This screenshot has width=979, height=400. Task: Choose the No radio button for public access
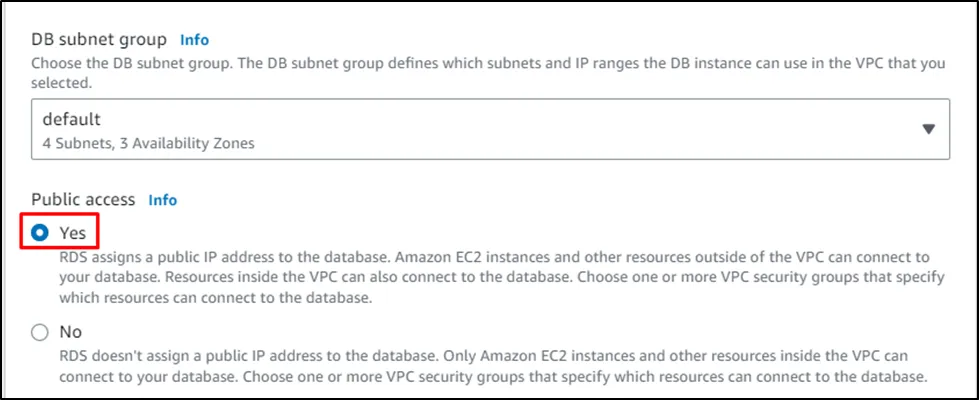click(40, 332)
